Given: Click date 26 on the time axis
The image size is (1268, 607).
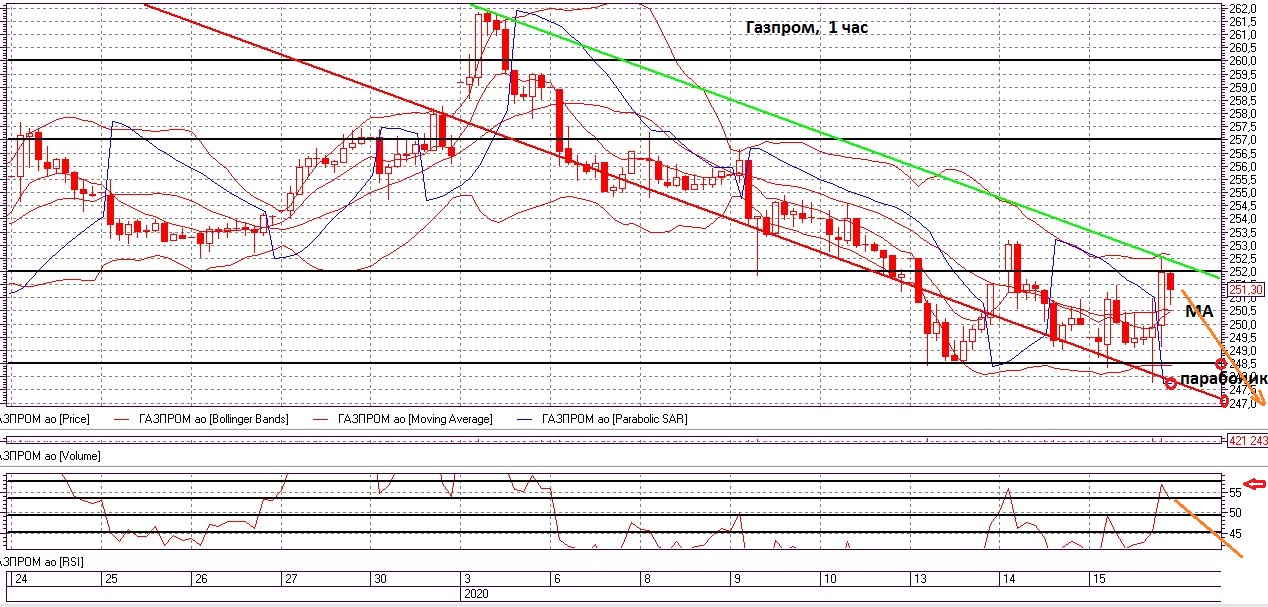Looking at the screenshot, I should (x=200, y=580).
